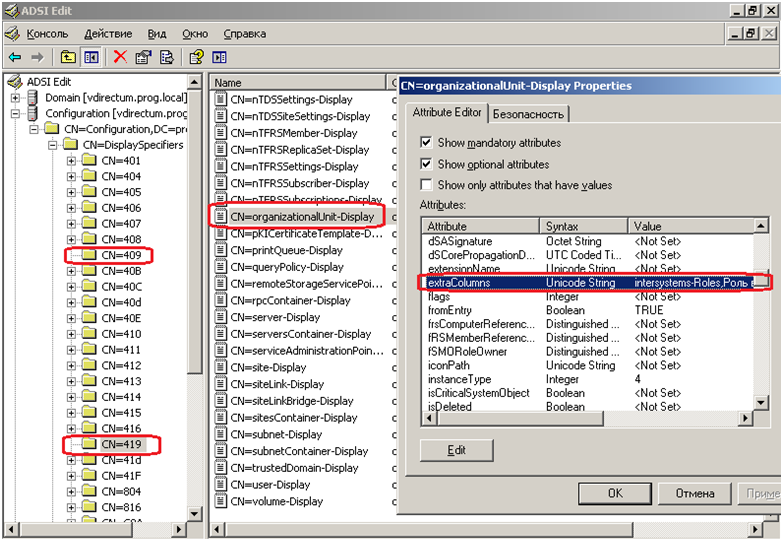783x539 pixels.
Task: Click the CN=409 folder icon
Action: 89,255
